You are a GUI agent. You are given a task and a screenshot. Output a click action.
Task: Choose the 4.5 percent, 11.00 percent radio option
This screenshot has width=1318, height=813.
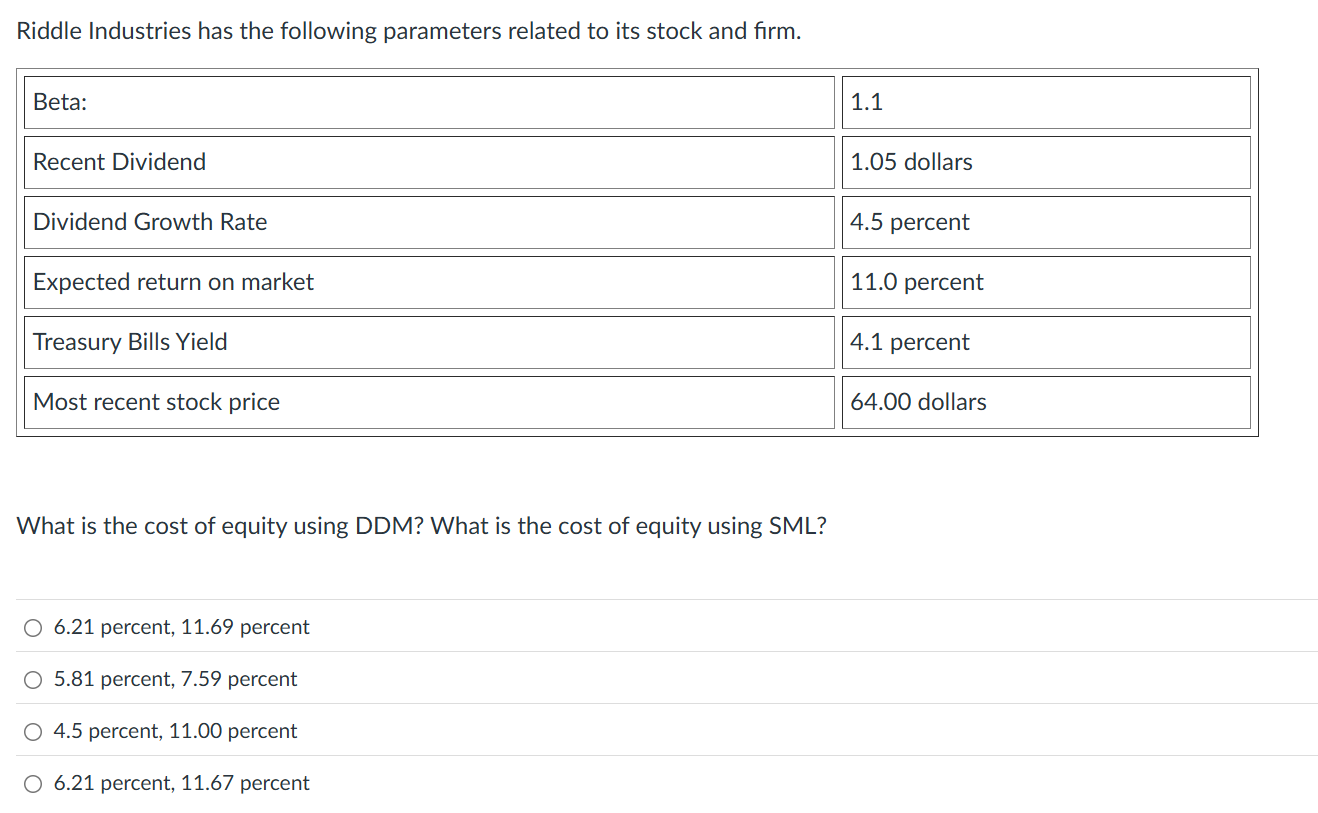pyautogui.click(x=33, y=732)
